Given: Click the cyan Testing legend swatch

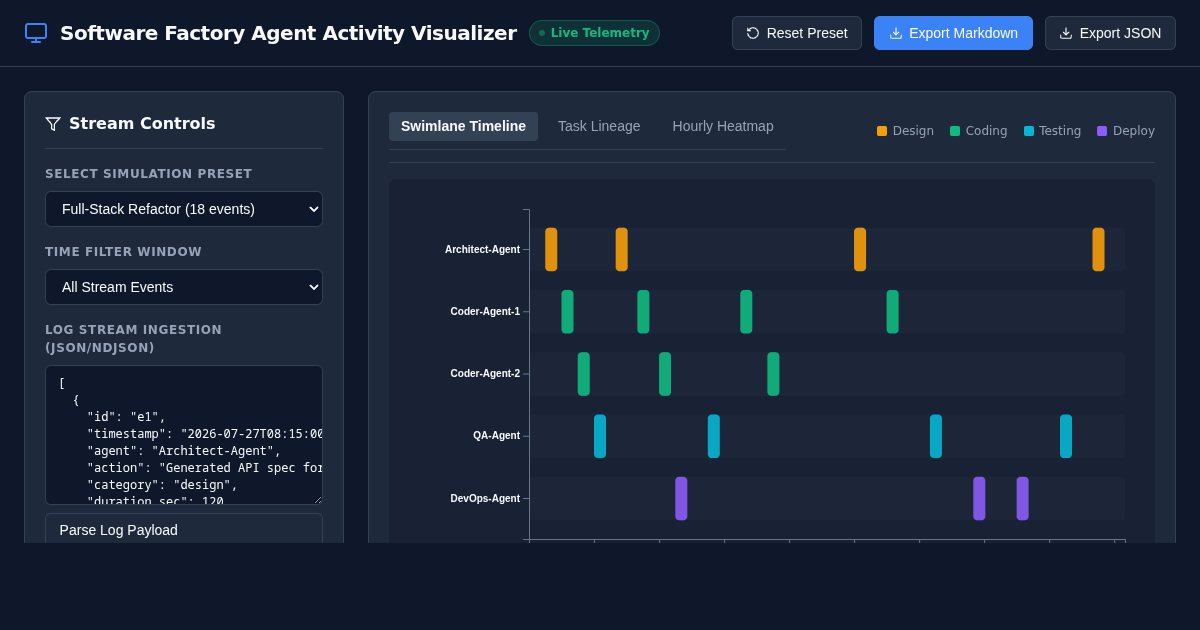Looking at the screenshot, I should 1029,131.
